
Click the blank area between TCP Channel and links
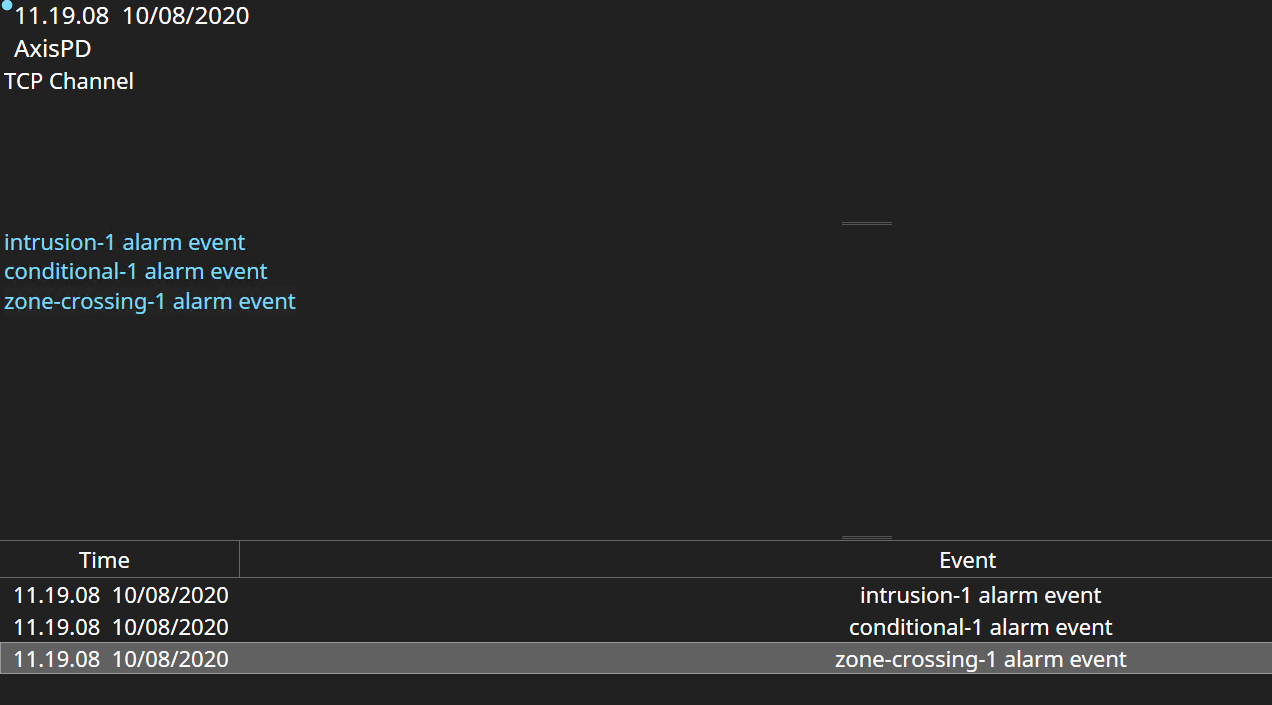[400, 160]
